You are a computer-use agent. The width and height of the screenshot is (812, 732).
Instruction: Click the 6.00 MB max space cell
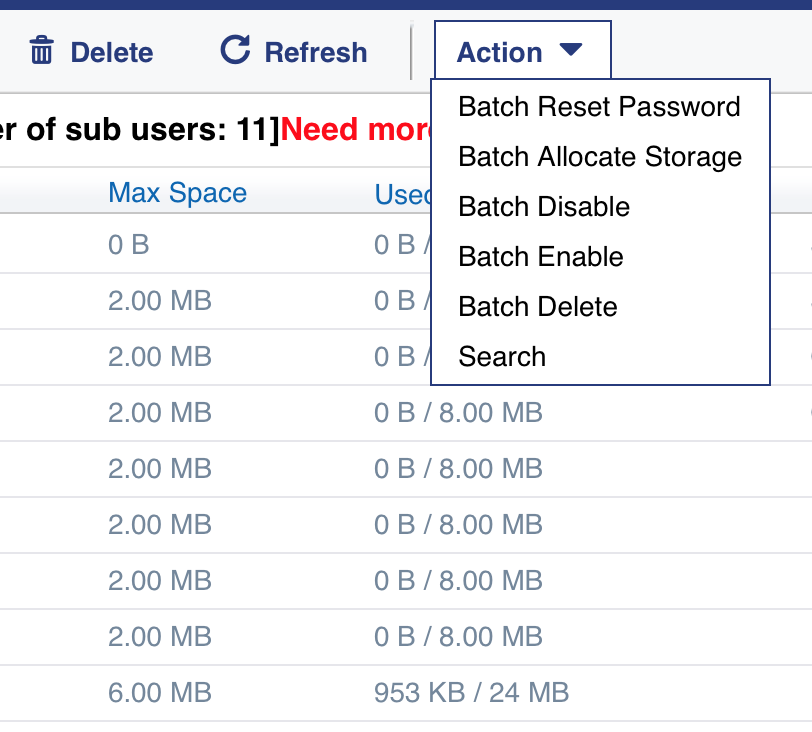160,692
